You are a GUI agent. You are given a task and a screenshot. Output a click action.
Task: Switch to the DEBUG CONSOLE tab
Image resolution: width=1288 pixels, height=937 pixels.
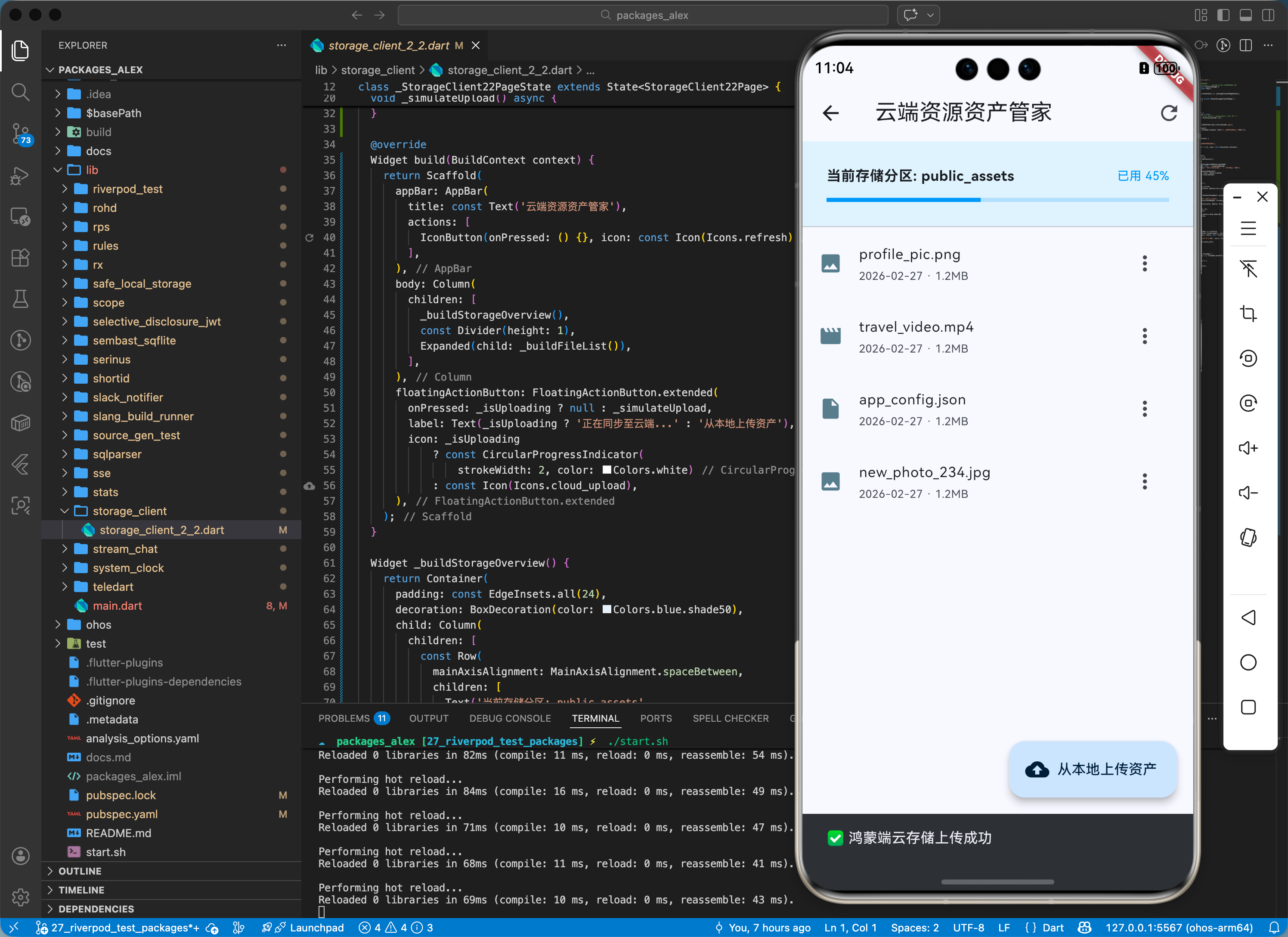[509, 718]
